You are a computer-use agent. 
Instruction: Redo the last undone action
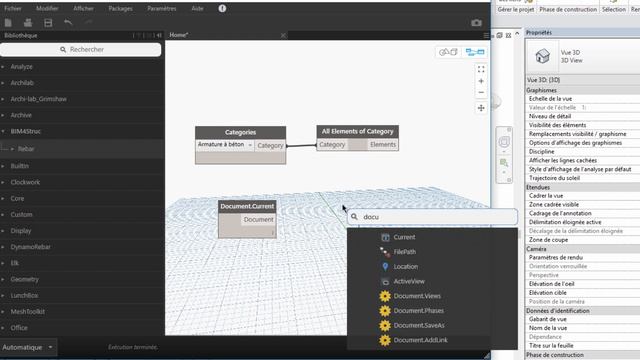point(88,23)
